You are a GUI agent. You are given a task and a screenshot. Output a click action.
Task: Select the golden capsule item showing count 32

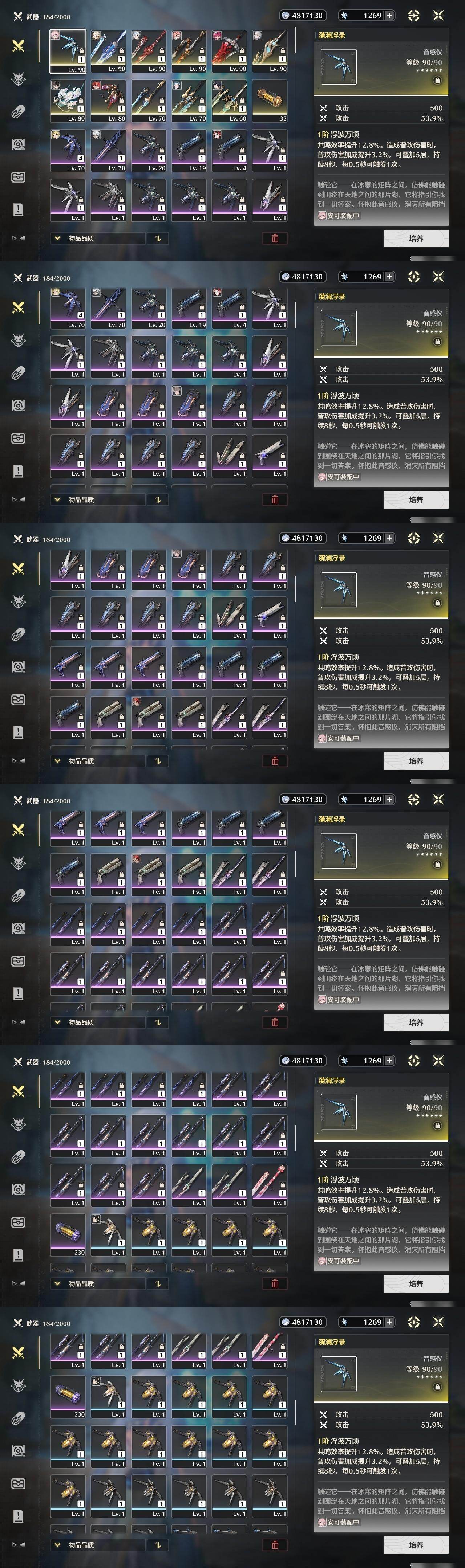[270, 101]
